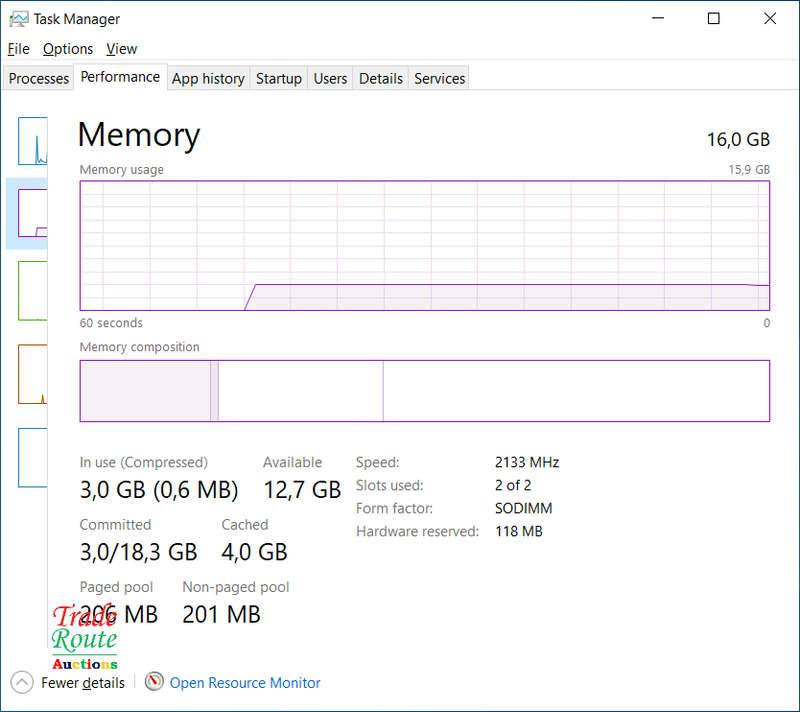Open Resource Monitor link
The width and height of the screenshot is (800, 712).
point(245,683)
